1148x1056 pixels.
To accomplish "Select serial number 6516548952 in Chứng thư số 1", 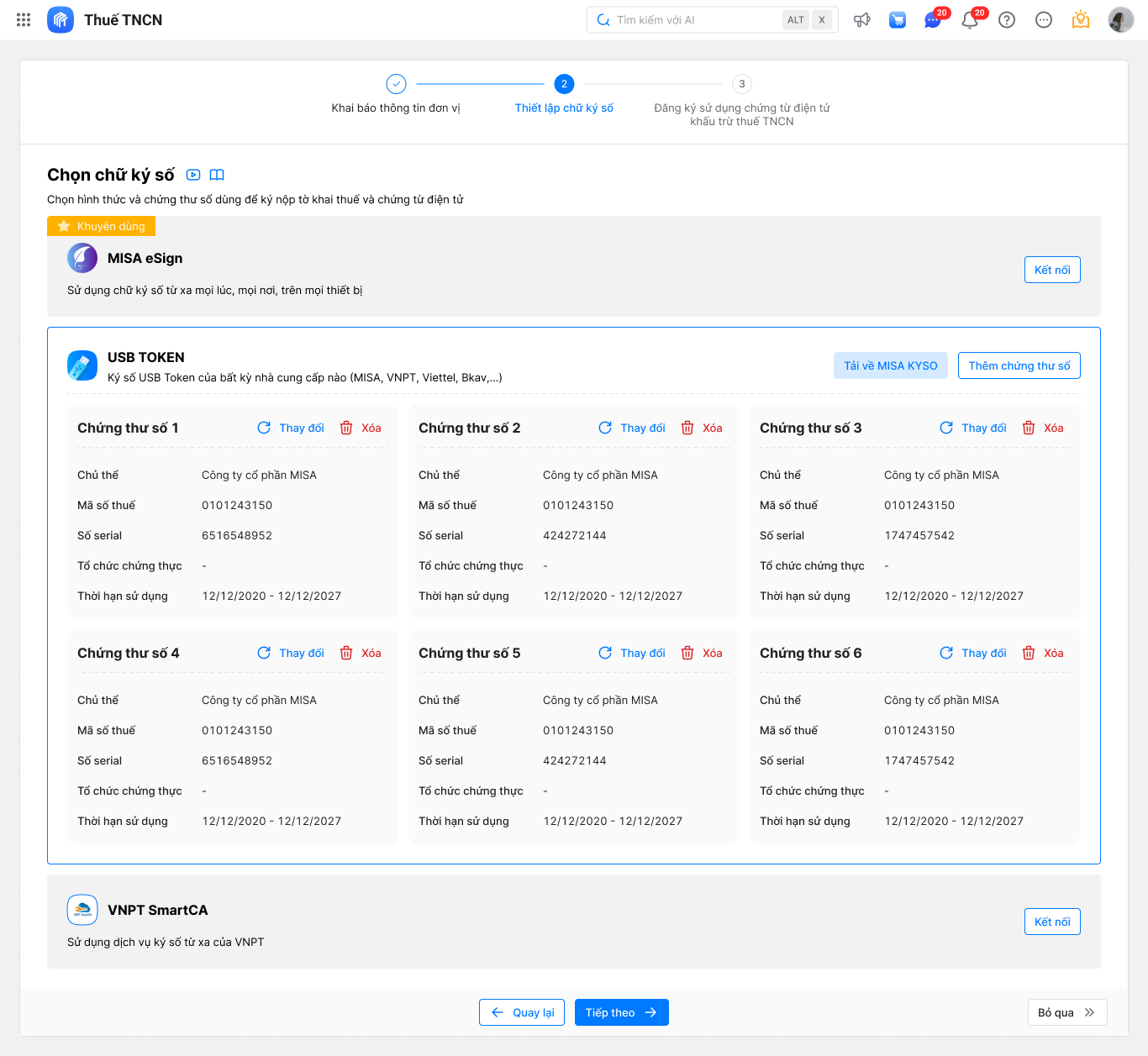I will pos(237,535).
